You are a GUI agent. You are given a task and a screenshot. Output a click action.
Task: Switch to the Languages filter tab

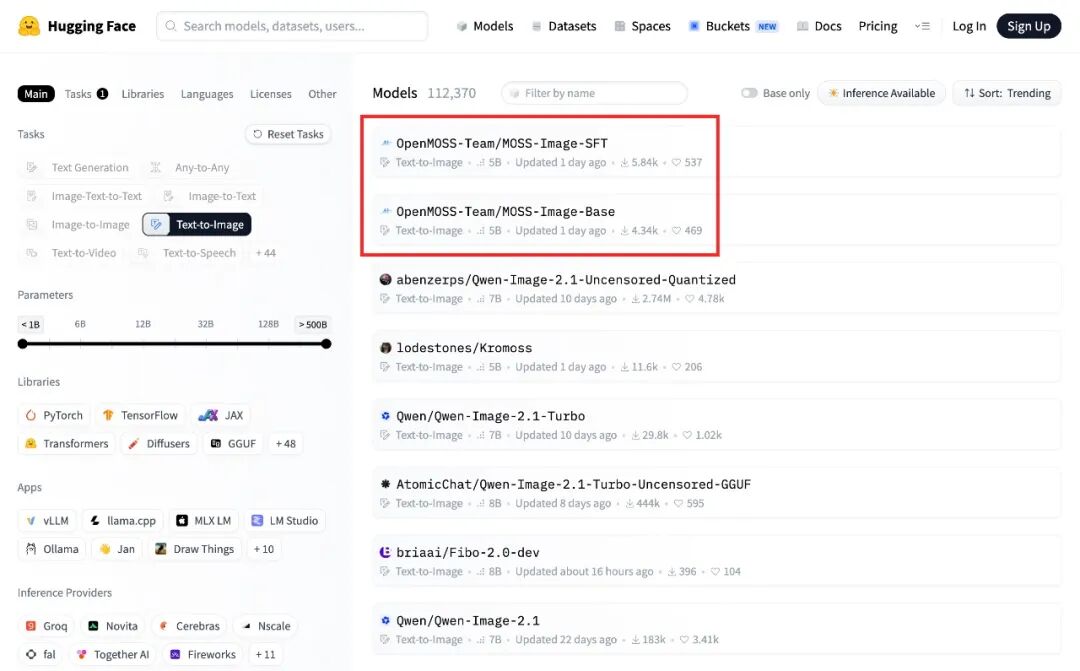coord(207,94)
